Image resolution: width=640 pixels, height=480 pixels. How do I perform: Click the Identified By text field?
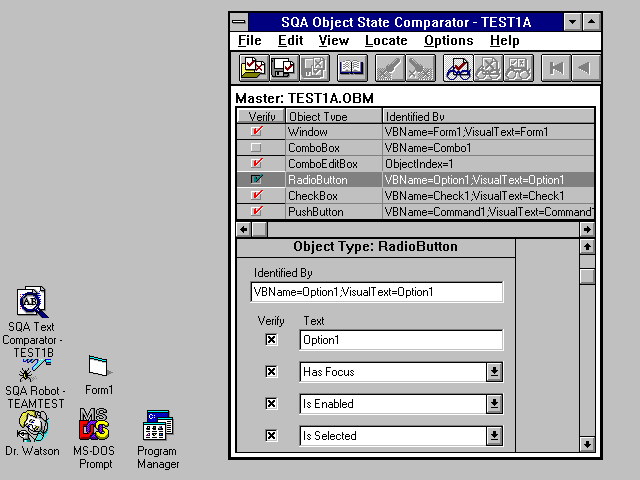point(377,292)
